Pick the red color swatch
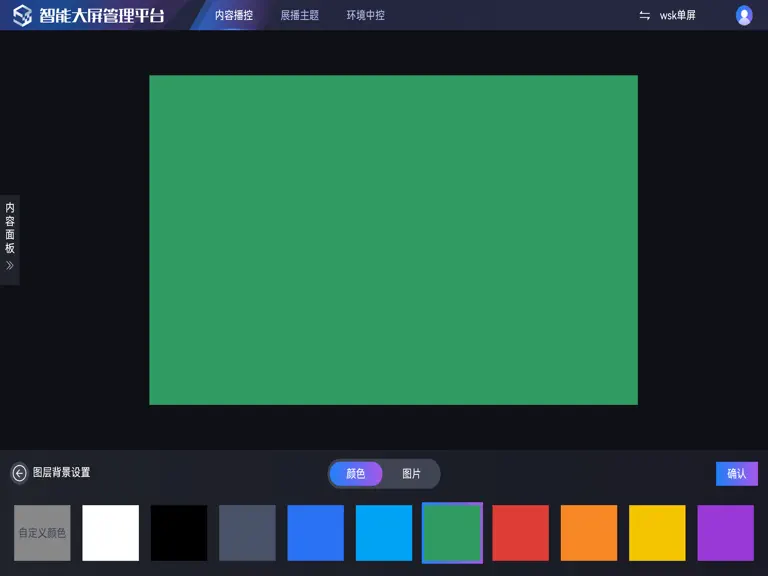Viewport: 768px width, 576px height. (x=521, y=533)
